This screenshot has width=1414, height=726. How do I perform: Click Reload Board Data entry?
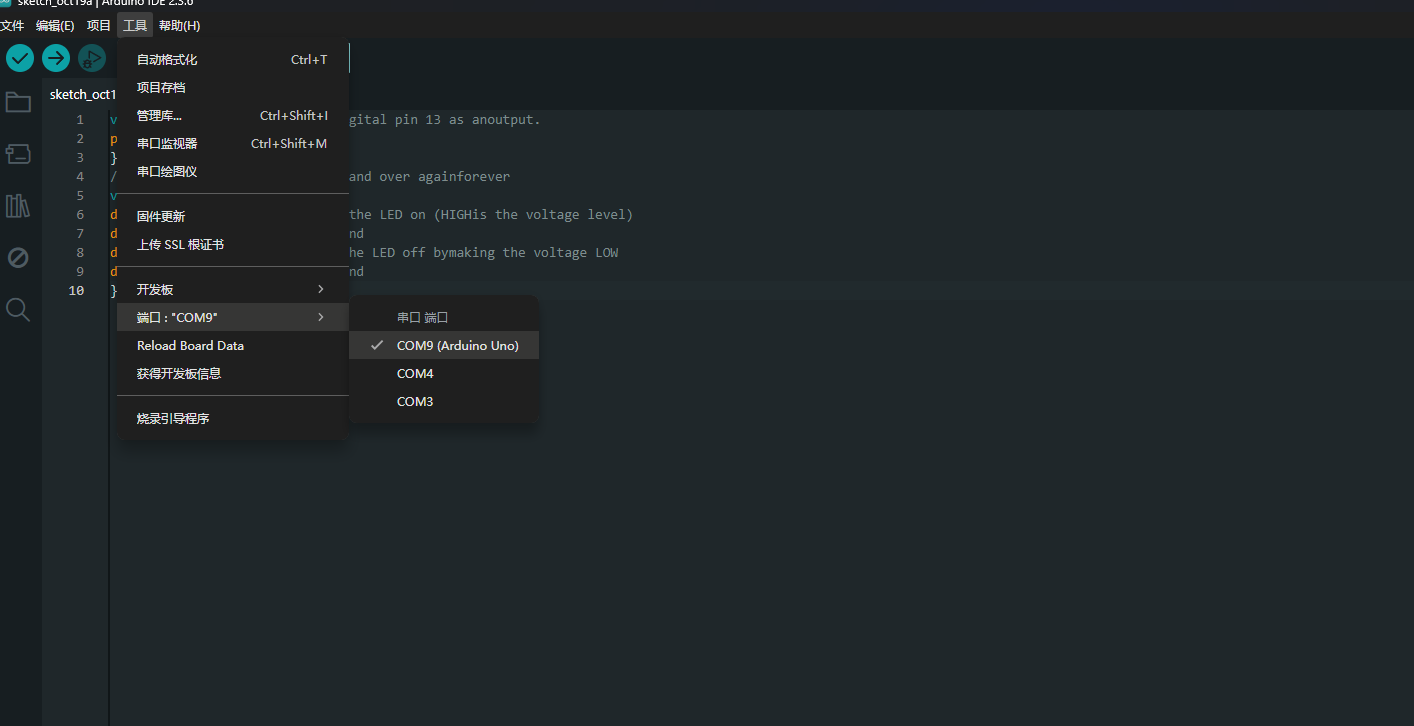233,345
